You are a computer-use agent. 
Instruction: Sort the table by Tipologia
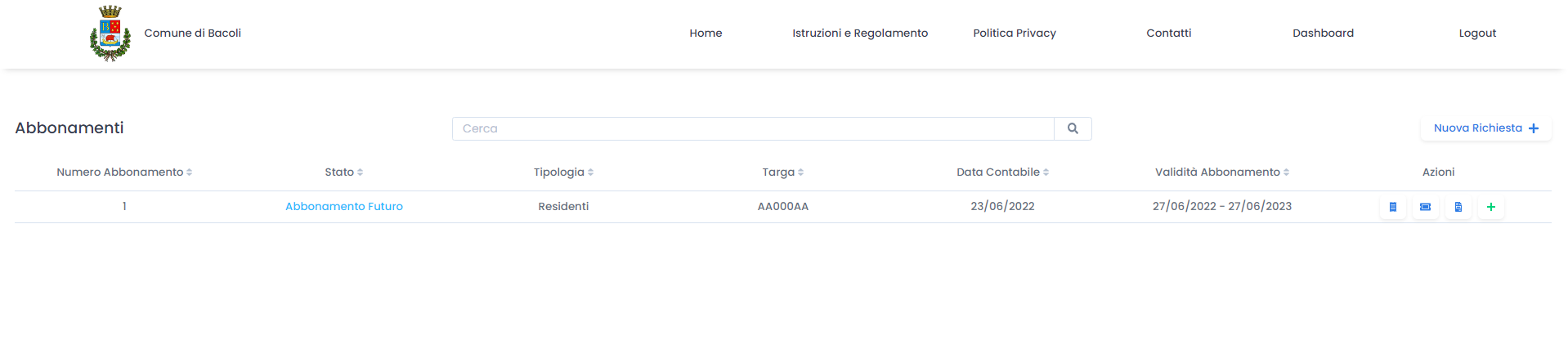[563, 173]
